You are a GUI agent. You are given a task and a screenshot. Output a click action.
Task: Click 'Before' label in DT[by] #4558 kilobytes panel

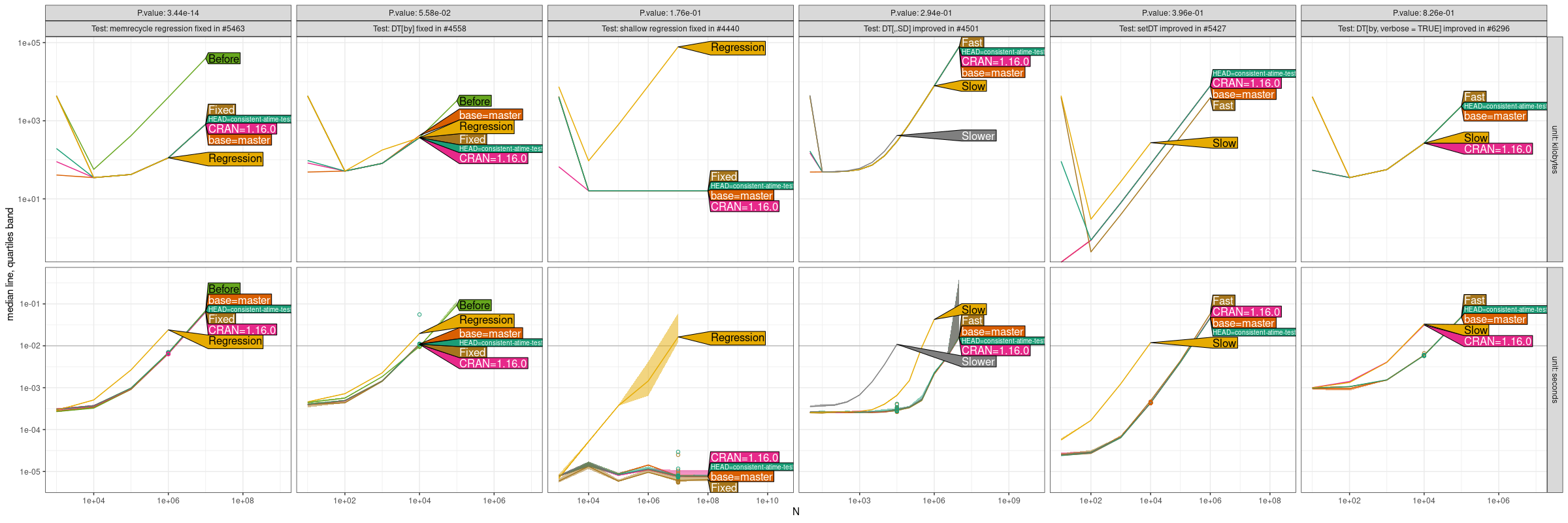[475, 101]
